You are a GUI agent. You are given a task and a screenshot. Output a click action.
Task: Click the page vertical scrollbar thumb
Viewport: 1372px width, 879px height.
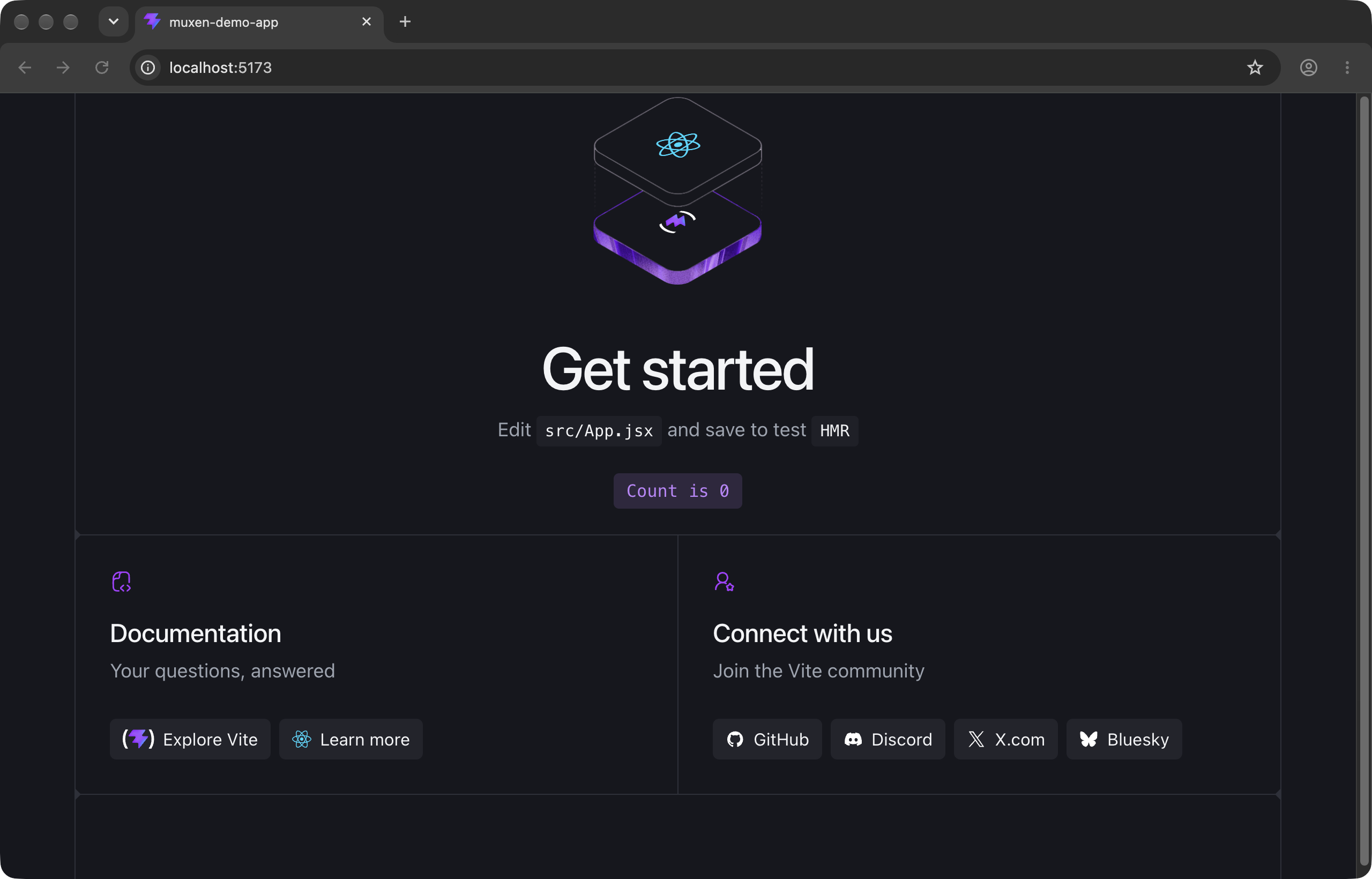[x=1364, y=481]
